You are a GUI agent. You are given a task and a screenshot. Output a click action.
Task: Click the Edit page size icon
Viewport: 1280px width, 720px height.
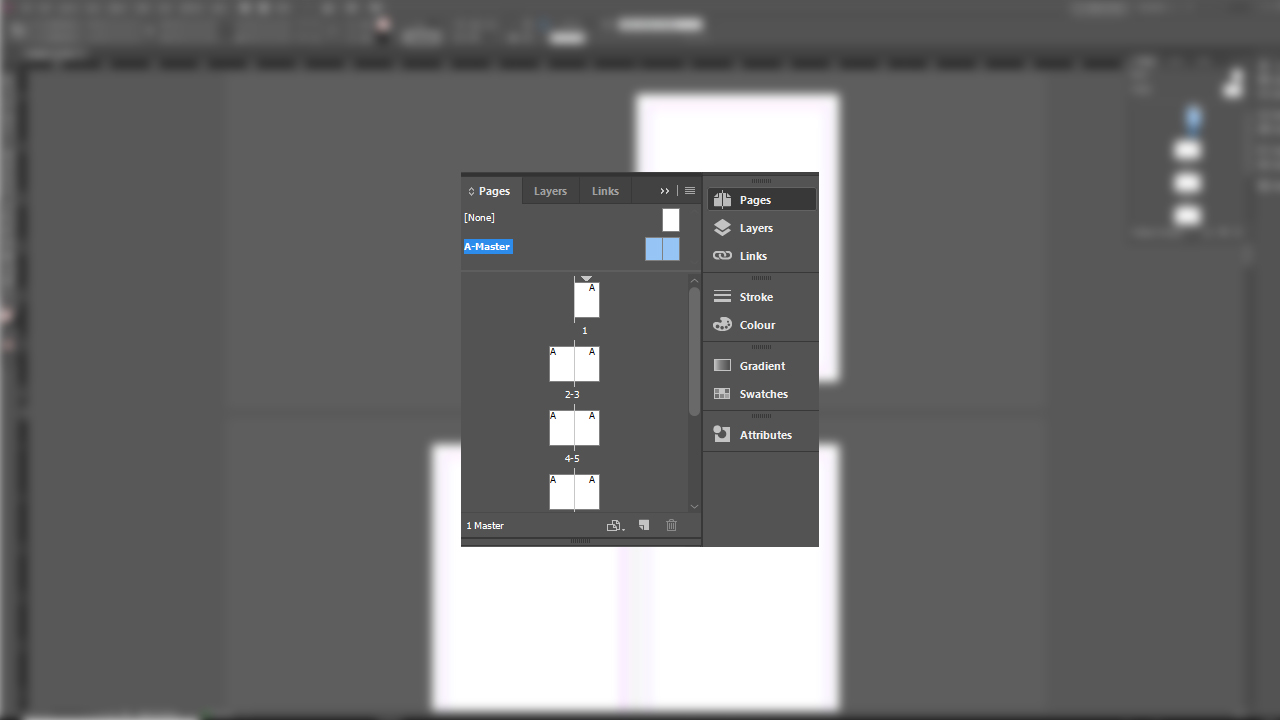coord(615,525)
